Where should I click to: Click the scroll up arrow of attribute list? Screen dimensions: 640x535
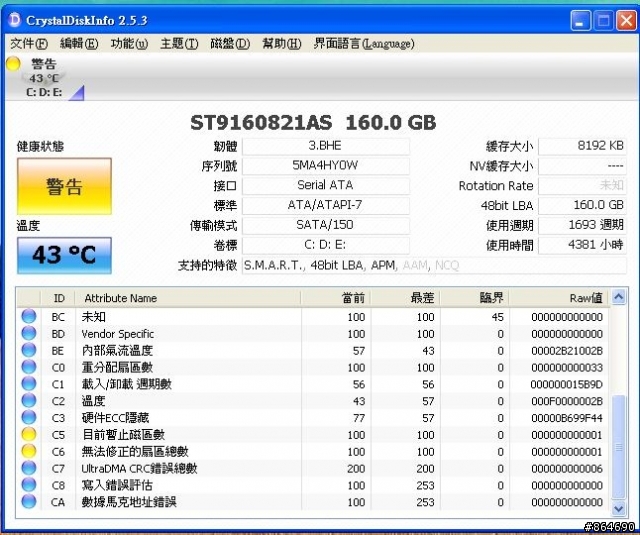(x=618, y=297)
